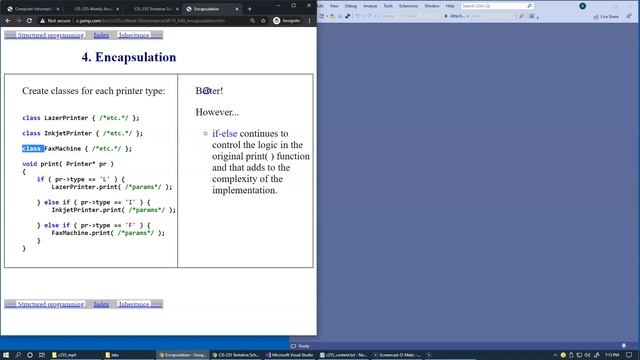Click the feedback icon beside Live Share
640x360 pixels.
point(629,16)
